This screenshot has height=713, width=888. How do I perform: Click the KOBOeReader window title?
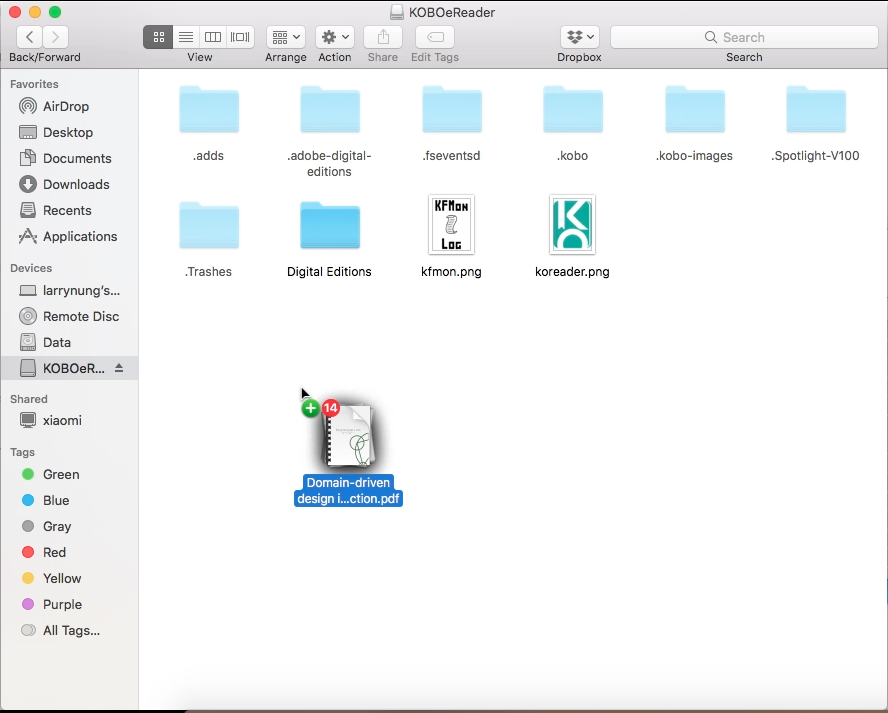(x=452, y=12)
